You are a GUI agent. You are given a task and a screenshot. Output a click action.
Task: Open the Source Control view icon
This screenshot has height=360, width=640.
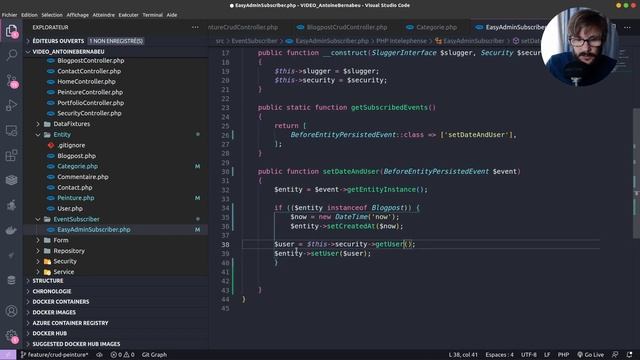pos(11,80)
